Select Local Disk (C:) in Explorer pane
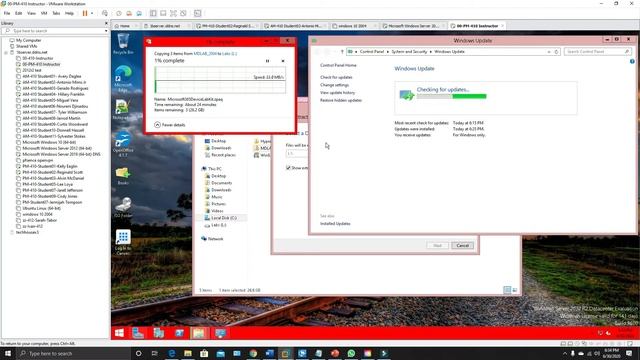Screen dimensions: 640x360 (x=221, y=218)
